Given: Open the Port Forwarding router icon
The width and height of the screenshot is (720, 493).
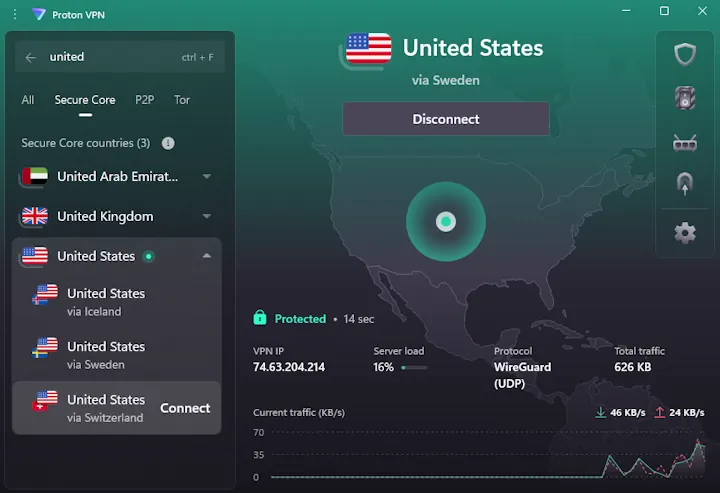Looking at the screenshot, I should (x=685, y=143).
